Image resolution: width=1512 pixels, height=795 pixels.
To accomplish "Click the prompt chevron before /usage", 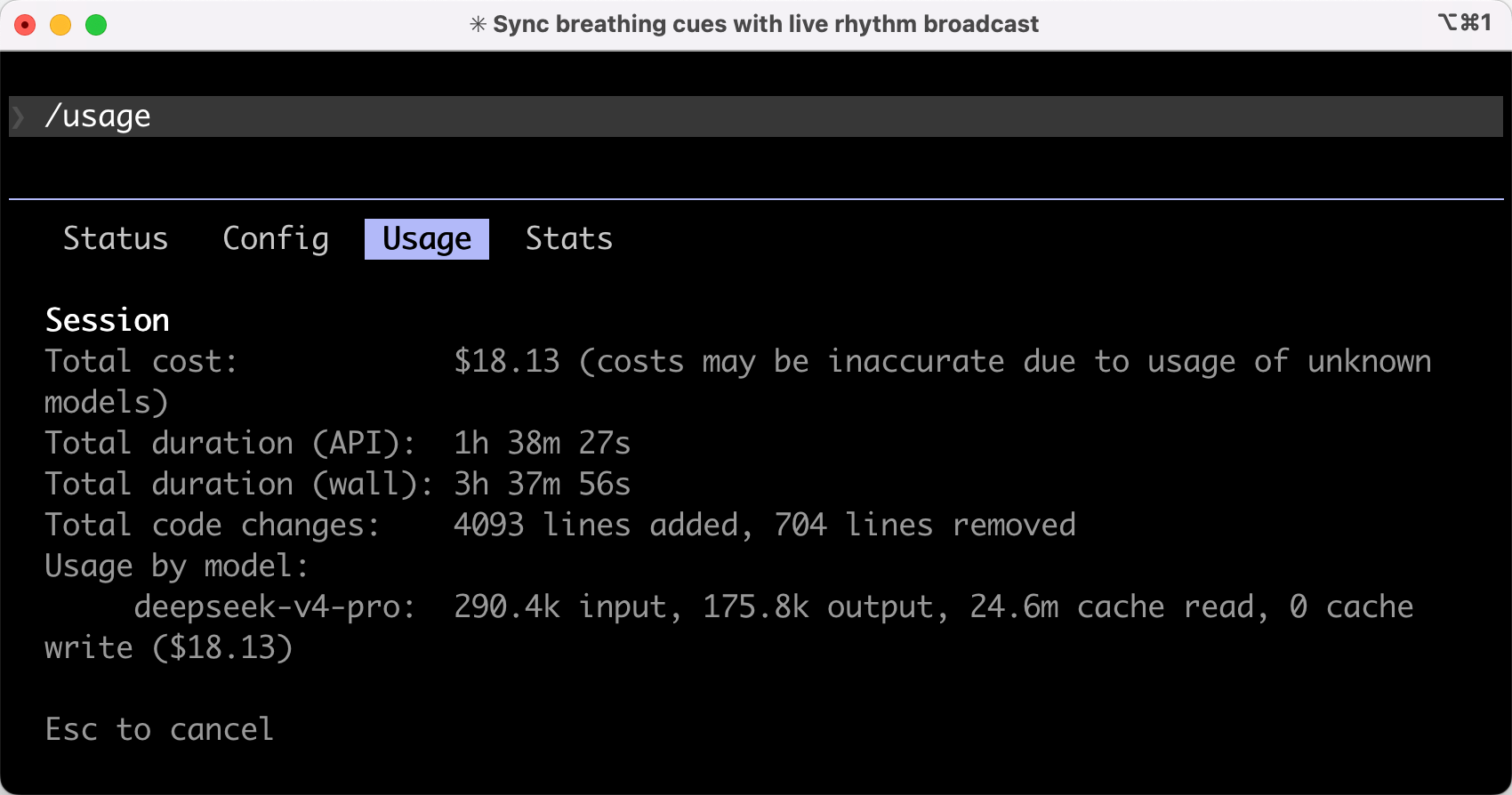I will [19, 116].
